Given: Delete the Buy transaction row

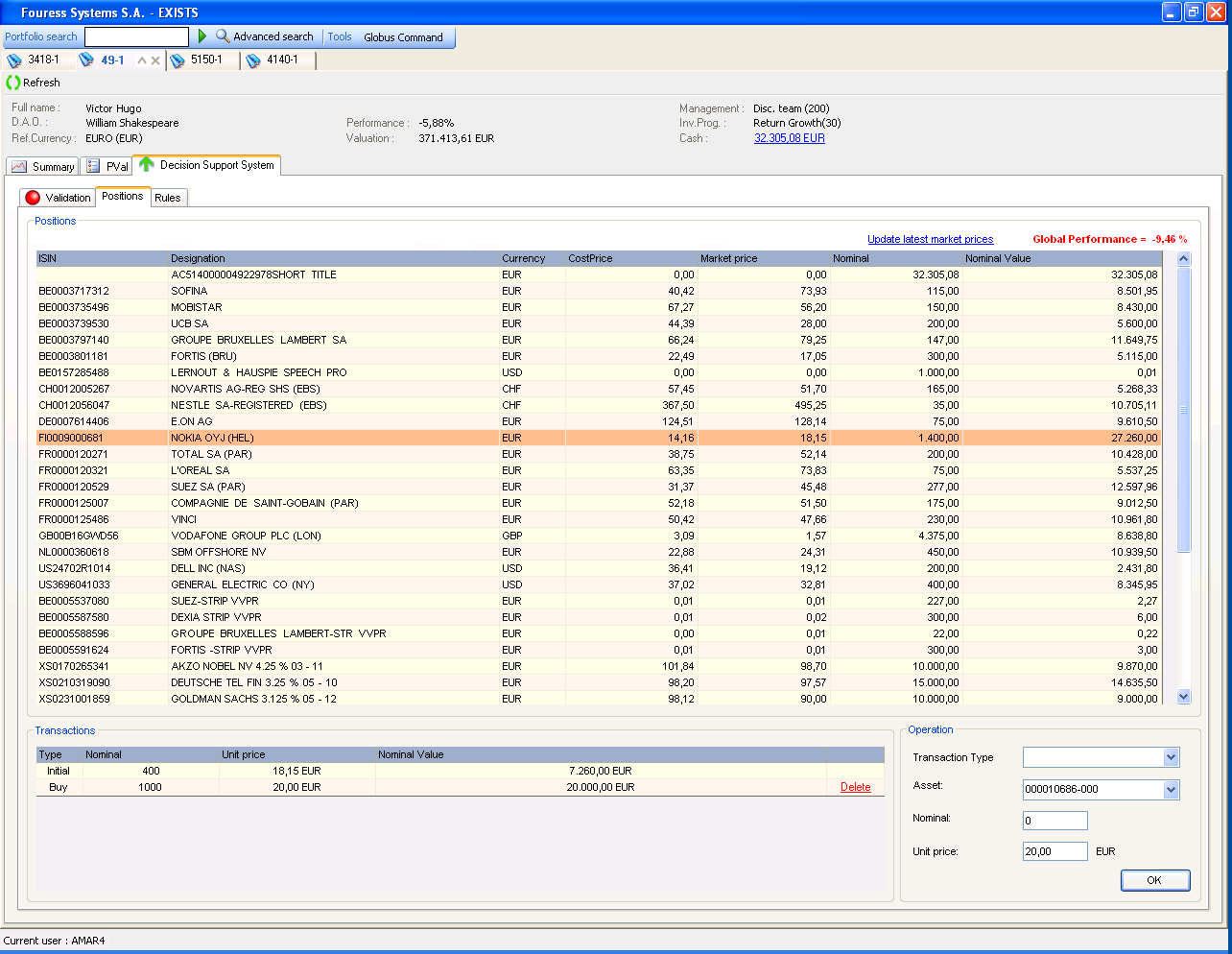Looking at the screenshot, I should tap(856, 787).
